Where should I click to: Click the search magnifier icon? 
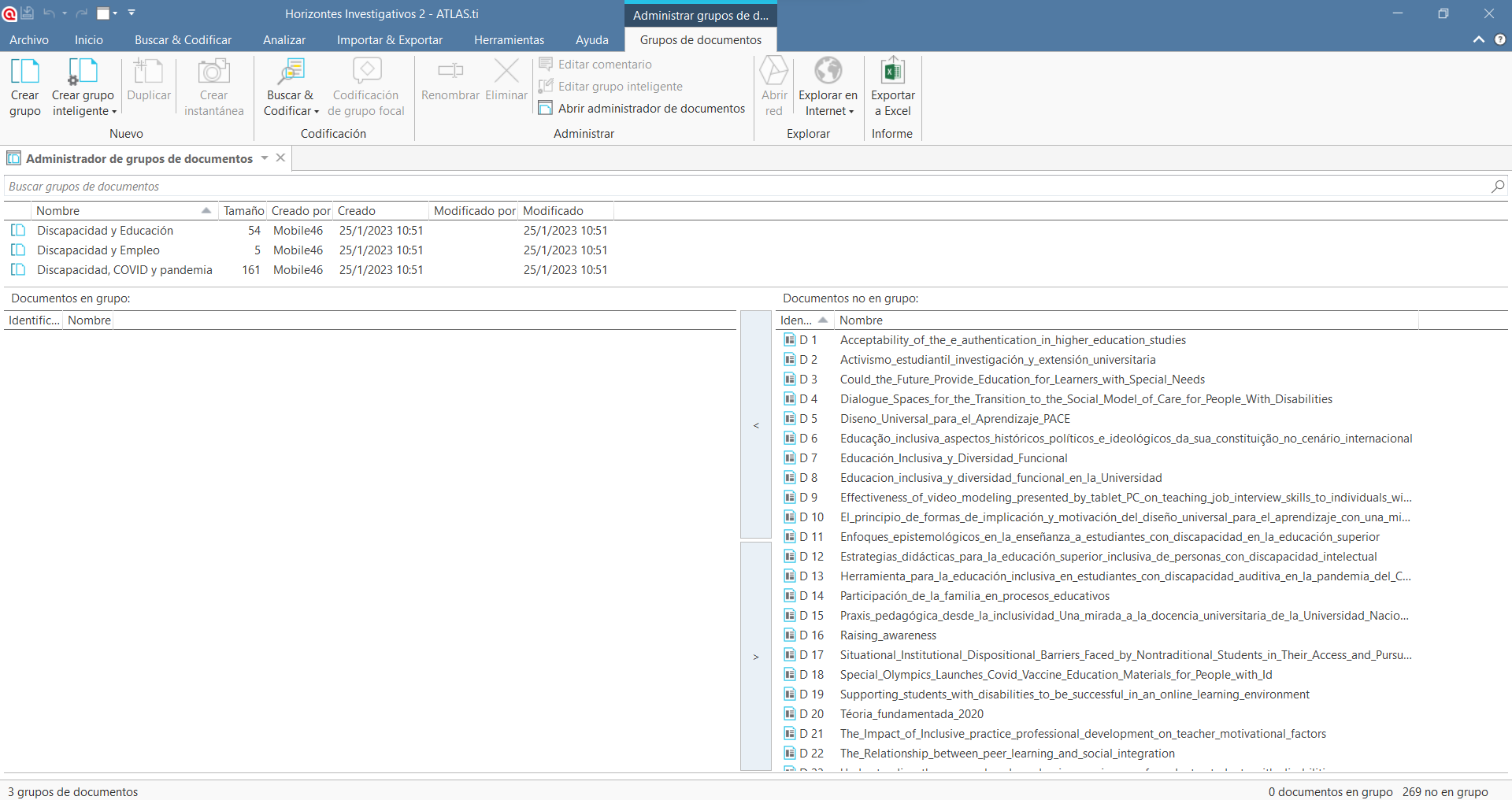coord(1497,187)
